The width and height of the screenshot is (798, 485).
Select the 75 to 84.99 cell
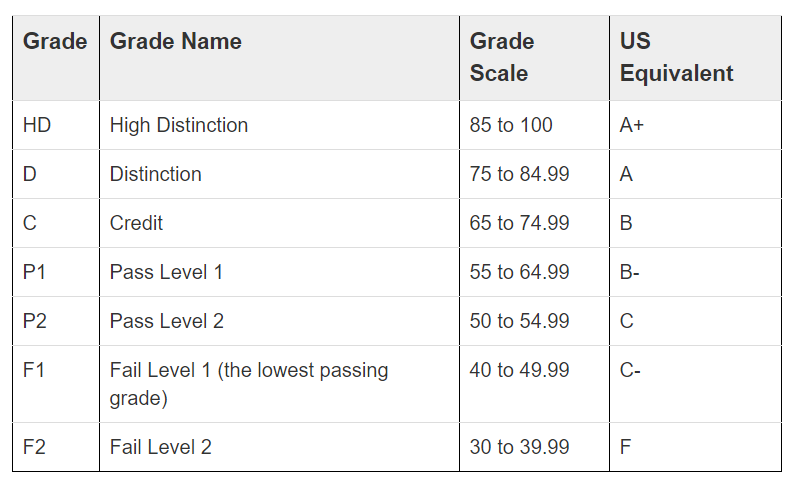pyautogui.click(x=519, y=174)
